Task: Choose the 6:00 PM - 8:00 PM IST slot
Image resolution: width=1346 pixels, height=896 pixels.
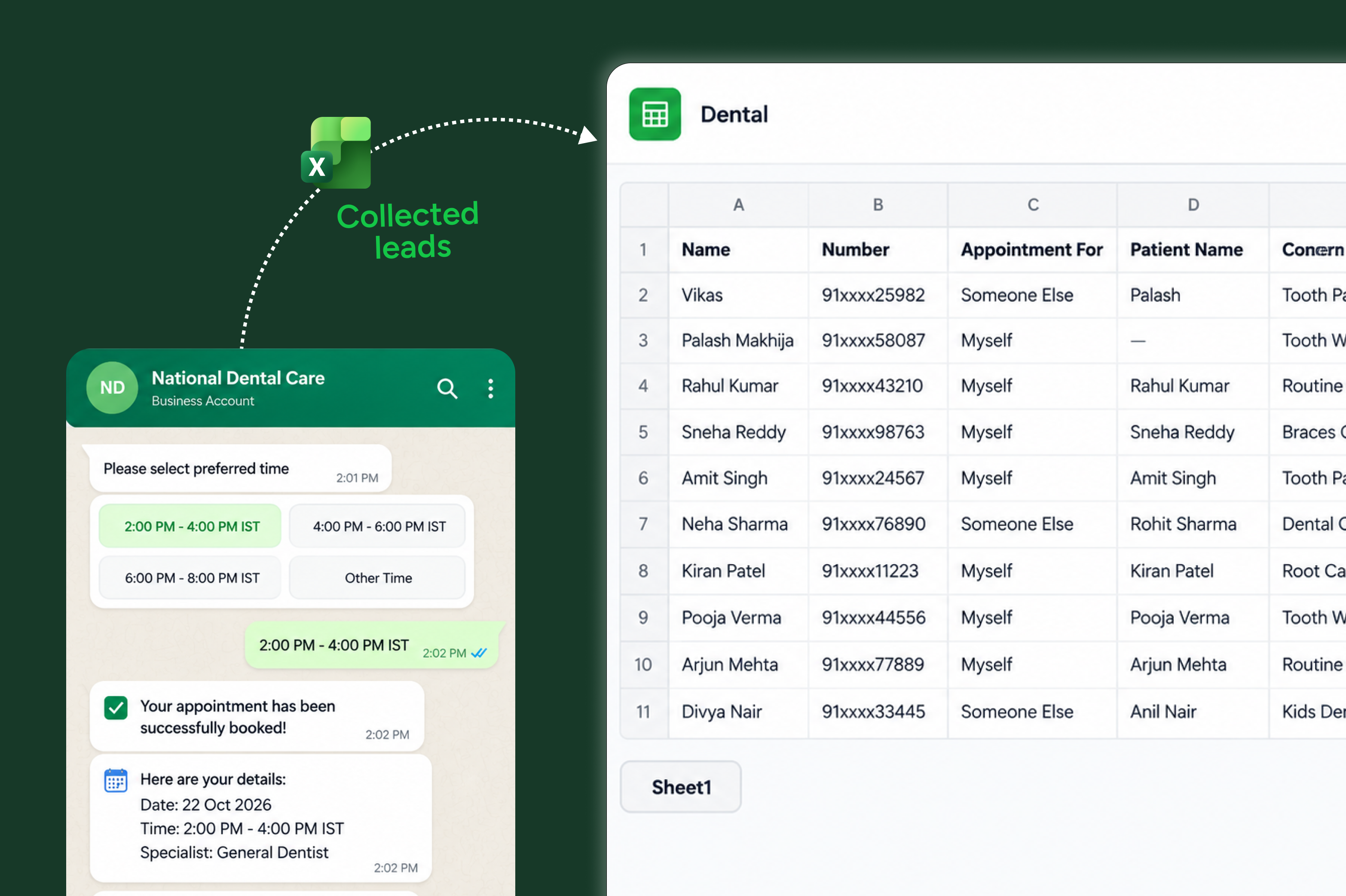Action: point(190,578)
